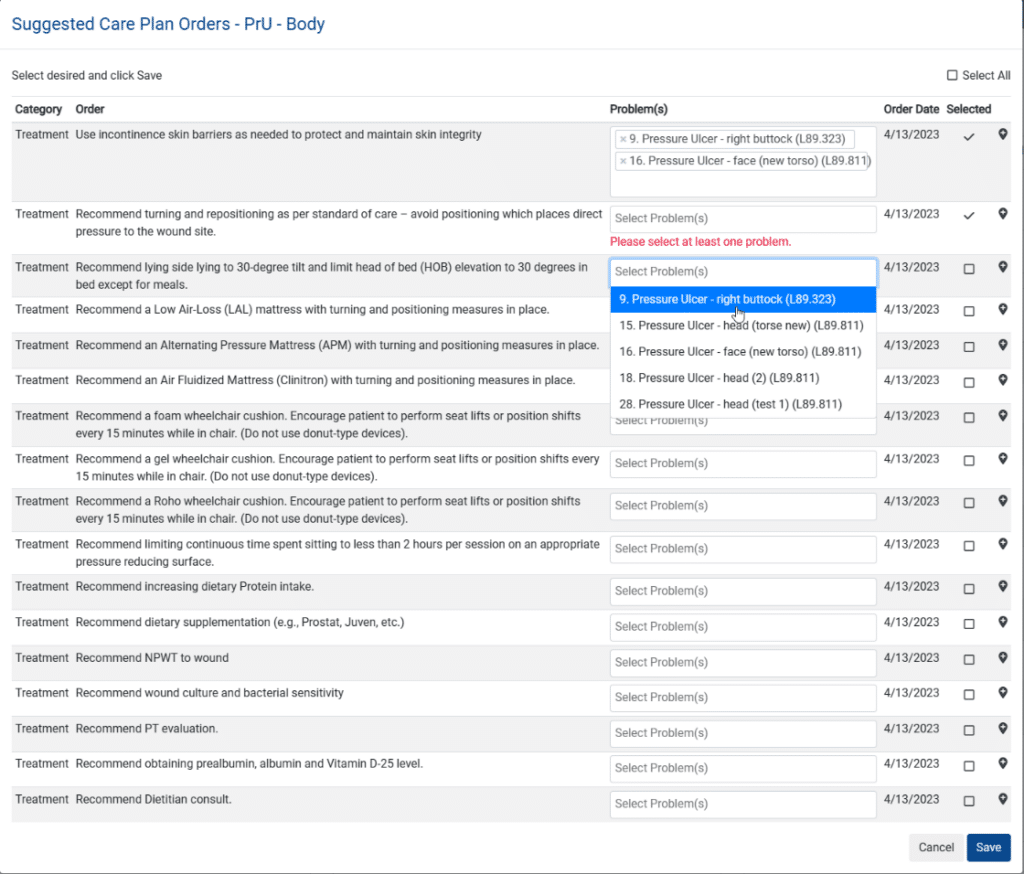Open Select Problem(s) for PT evaluation
The height and width of the screenshot is (874, 1024).
(743, 734)
